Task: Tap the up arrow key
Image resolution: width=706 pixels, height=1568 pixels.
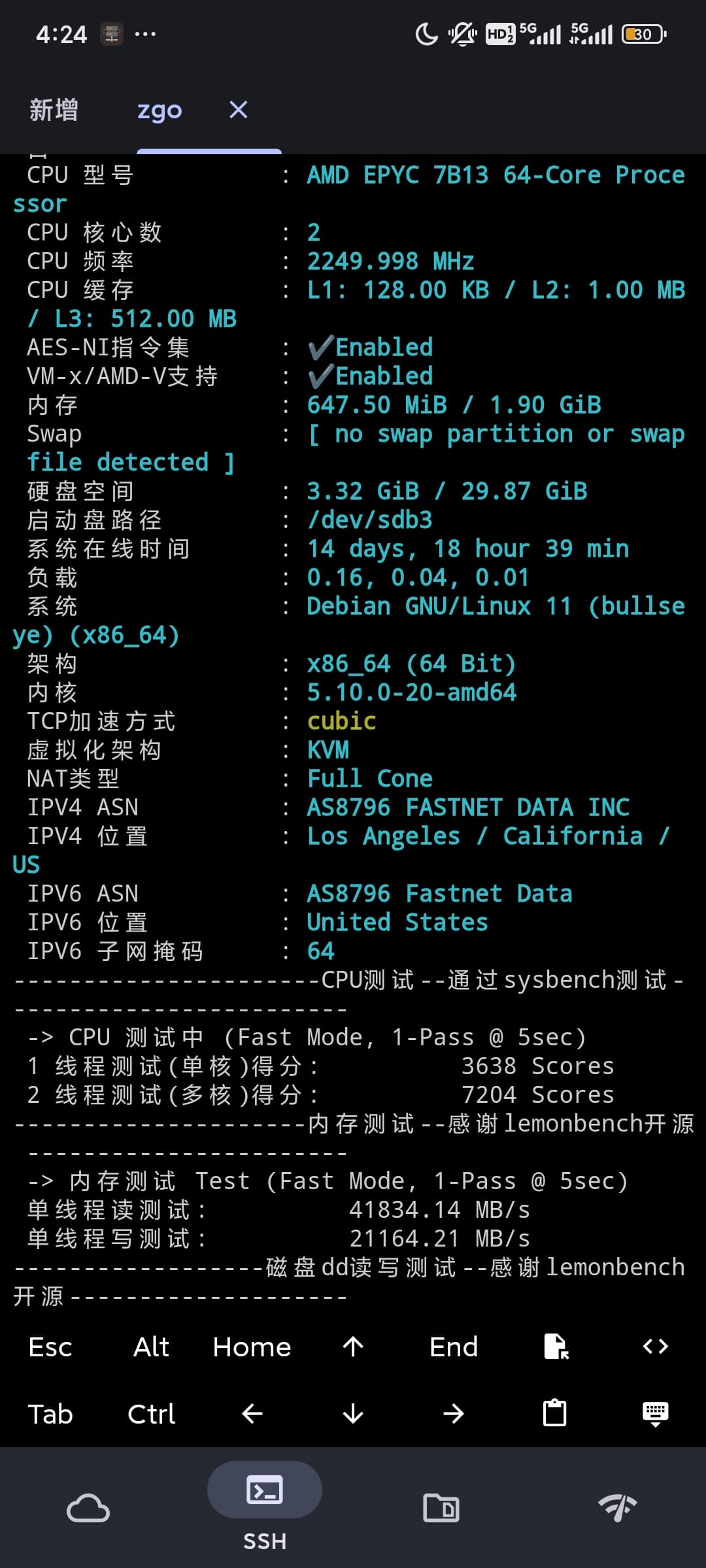Action: (353, 1347)
